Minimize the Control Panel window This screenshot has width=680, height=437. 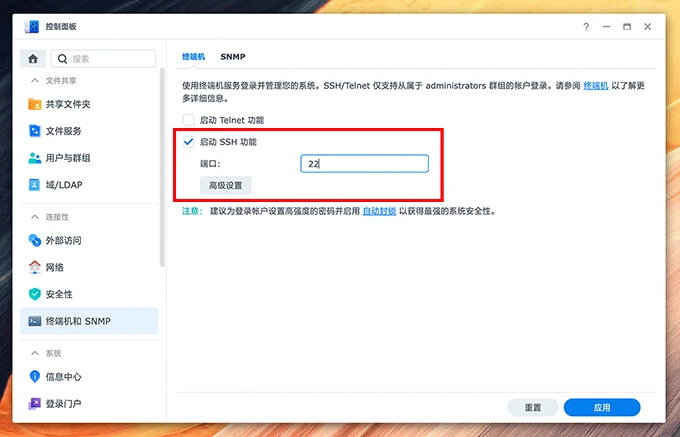coord(606,27)
